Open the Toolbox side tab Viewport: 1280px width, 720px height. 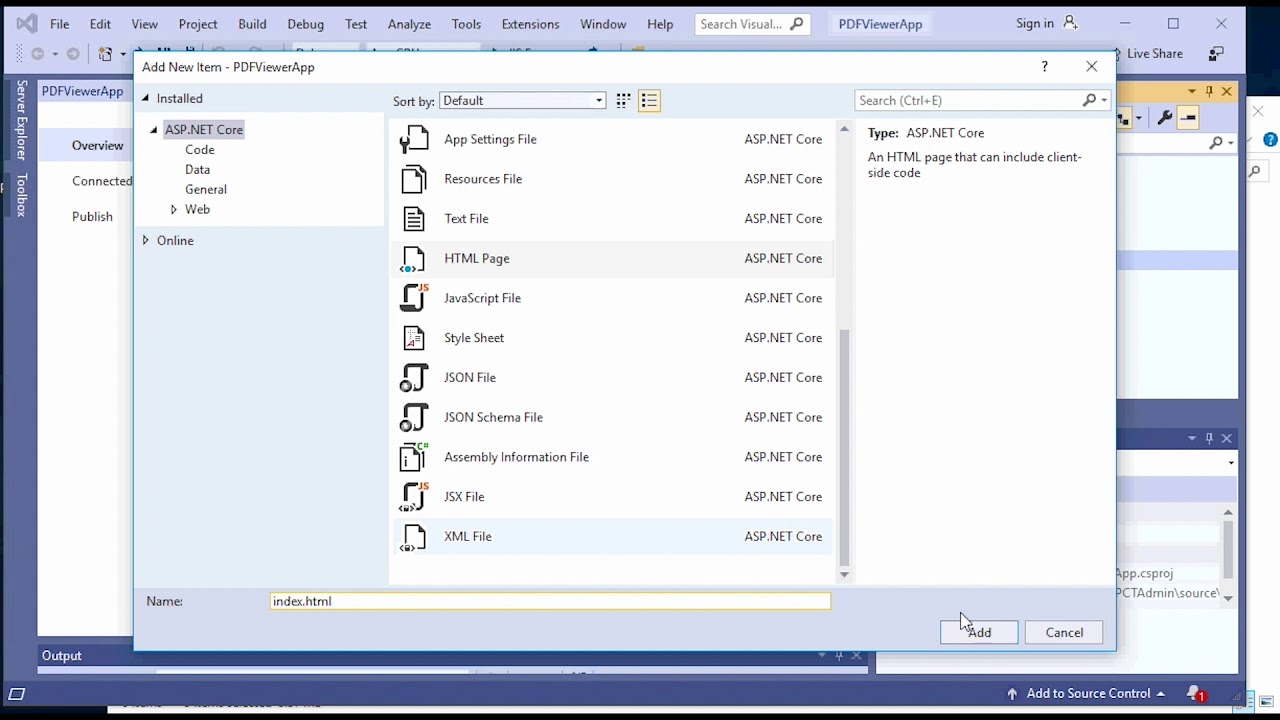coord(21,195)
